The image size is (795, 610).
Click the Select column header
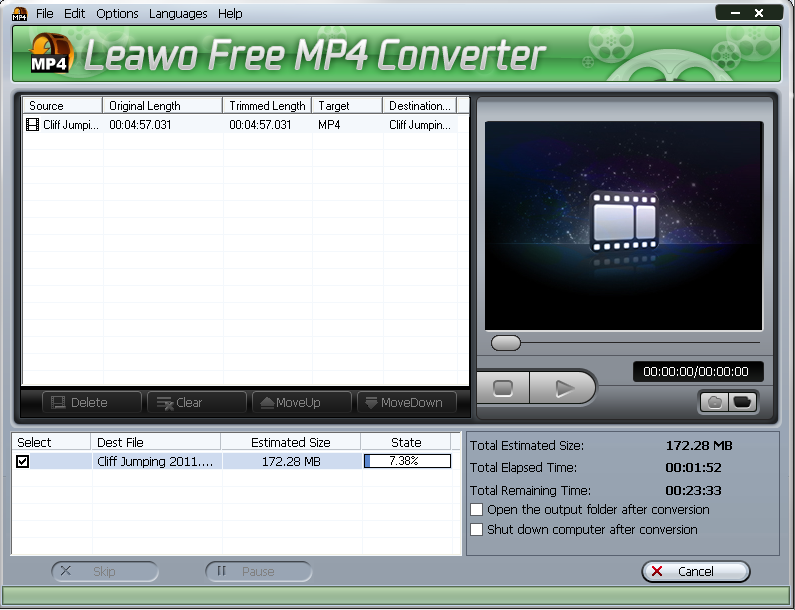pos(51,442)
